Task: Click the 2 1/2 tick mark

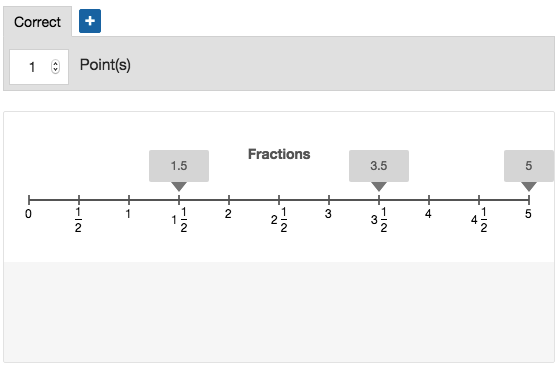Action: (279, 200)
